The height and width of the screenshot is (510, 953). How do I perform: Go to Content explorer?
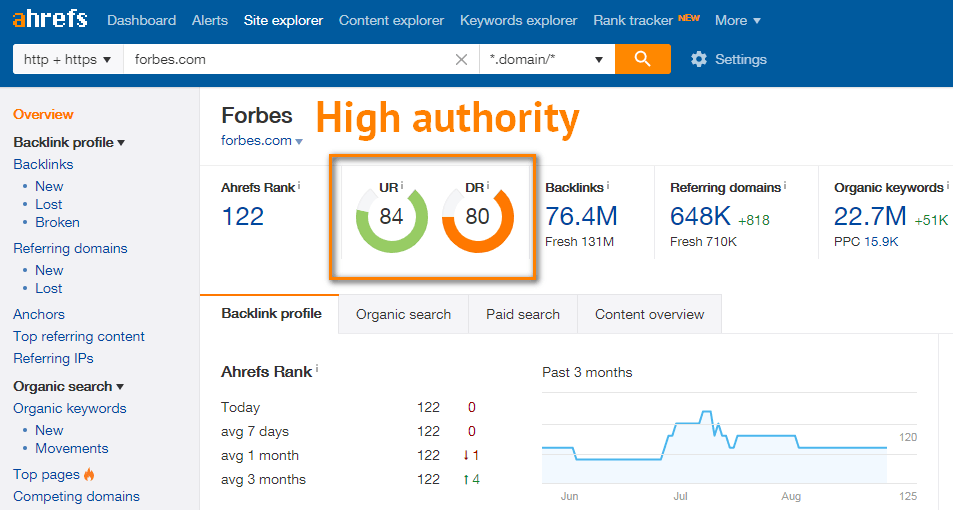tap(391, 20)
